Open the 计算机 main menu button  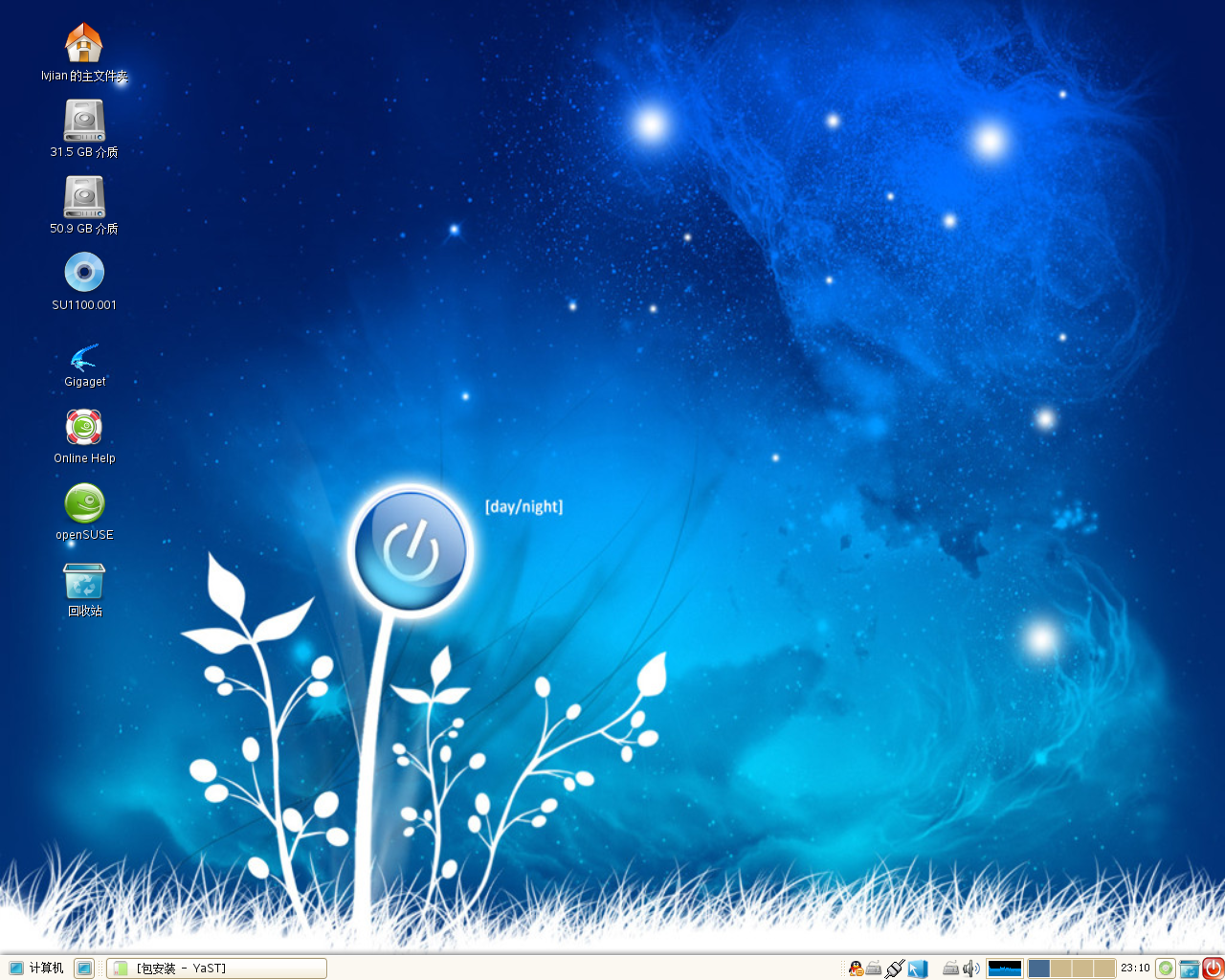36,969
